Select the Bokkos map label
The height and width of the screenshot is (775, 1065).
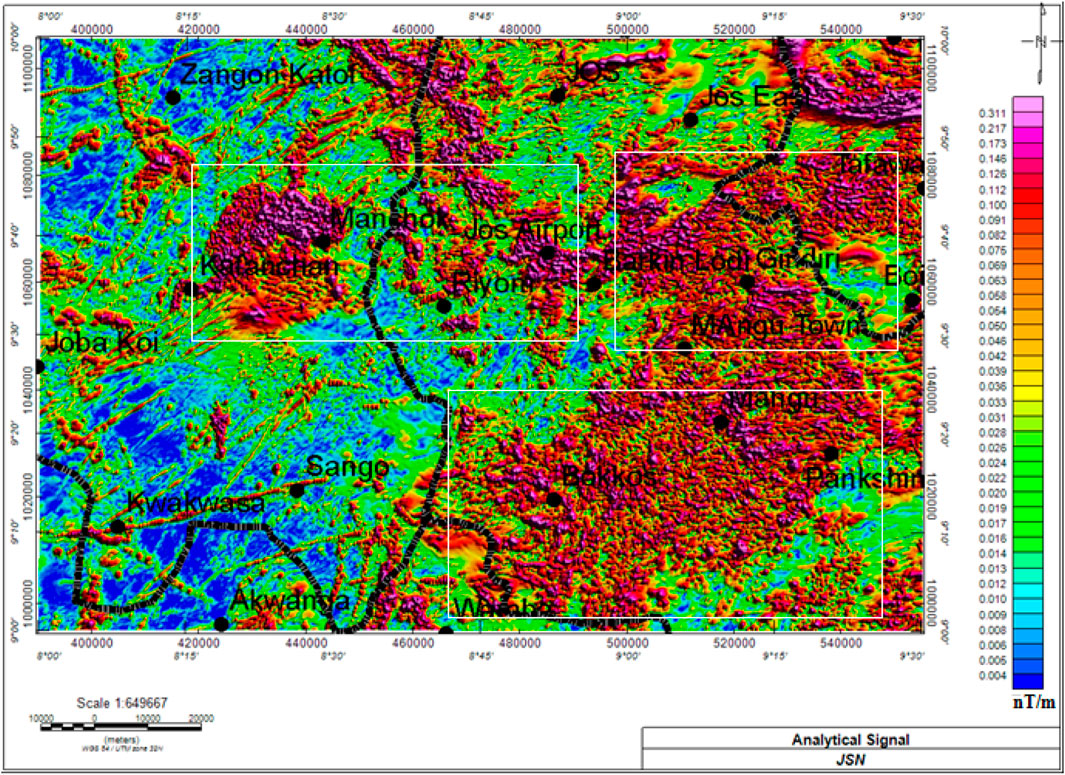coord(609,476)
